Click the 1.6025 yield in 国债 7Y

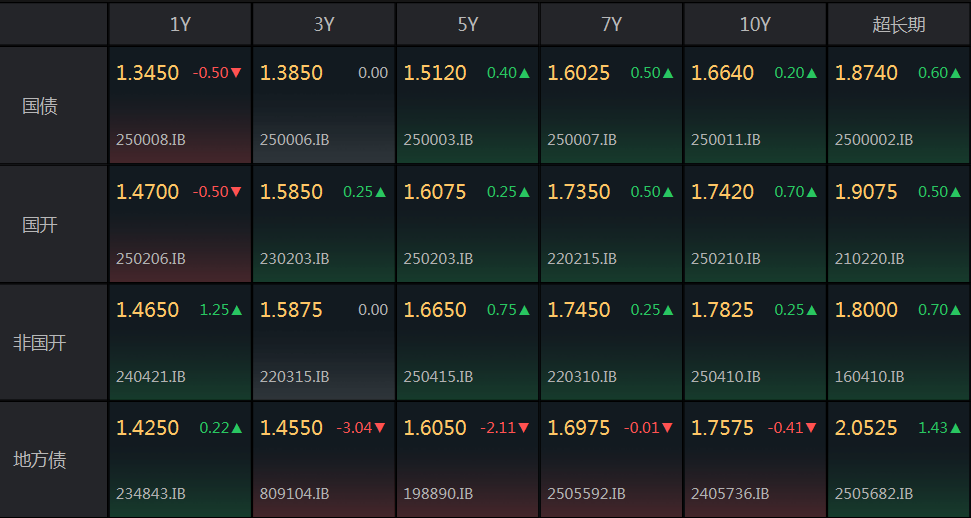coord(578,73)
